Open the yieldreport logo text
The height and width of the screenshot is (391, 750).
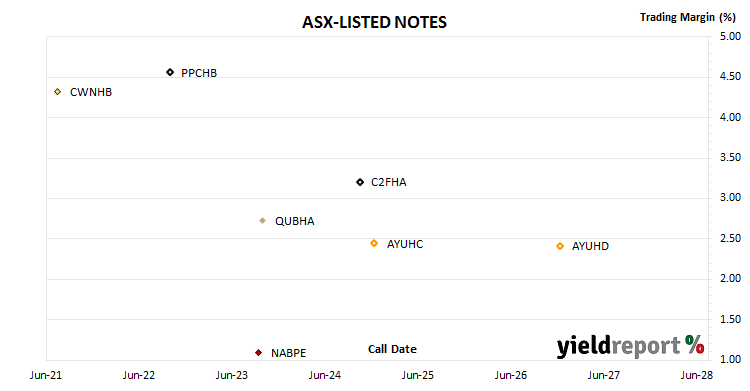[x=618, y=346]
